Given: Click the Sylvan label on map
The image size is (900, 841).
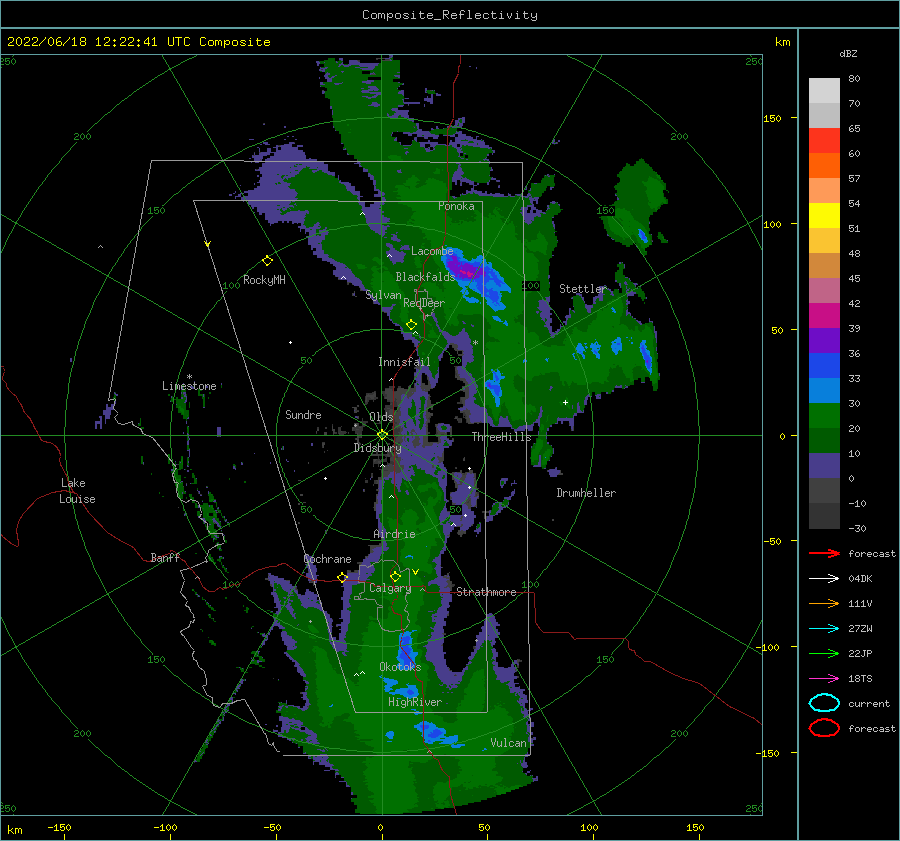Looking at the screenshot, I should [x=383, y=295].
